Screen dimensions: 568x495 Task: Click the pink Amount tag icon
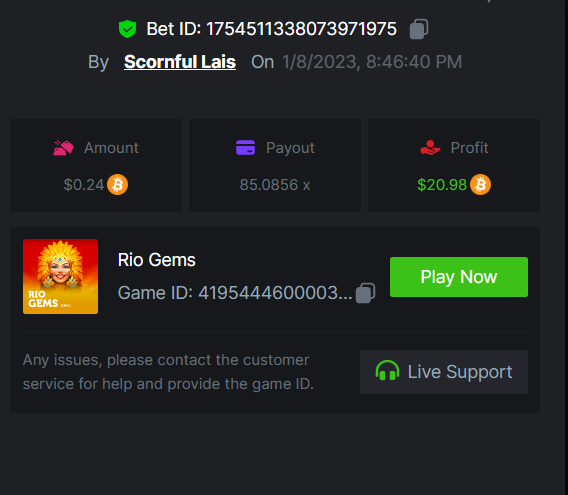coord(63,147)
